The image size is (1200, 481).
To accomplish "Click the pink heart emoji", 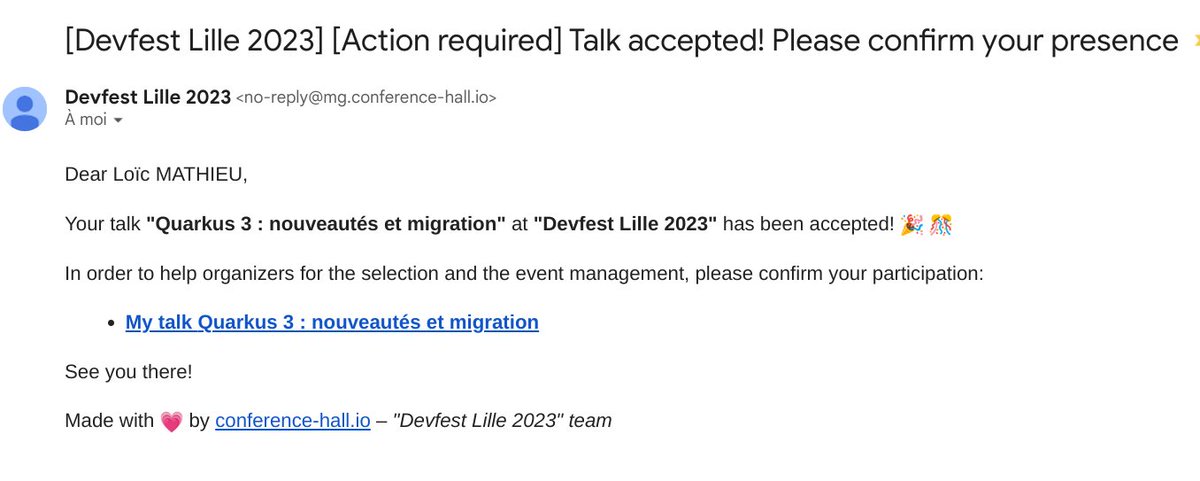I will (171, 422).
